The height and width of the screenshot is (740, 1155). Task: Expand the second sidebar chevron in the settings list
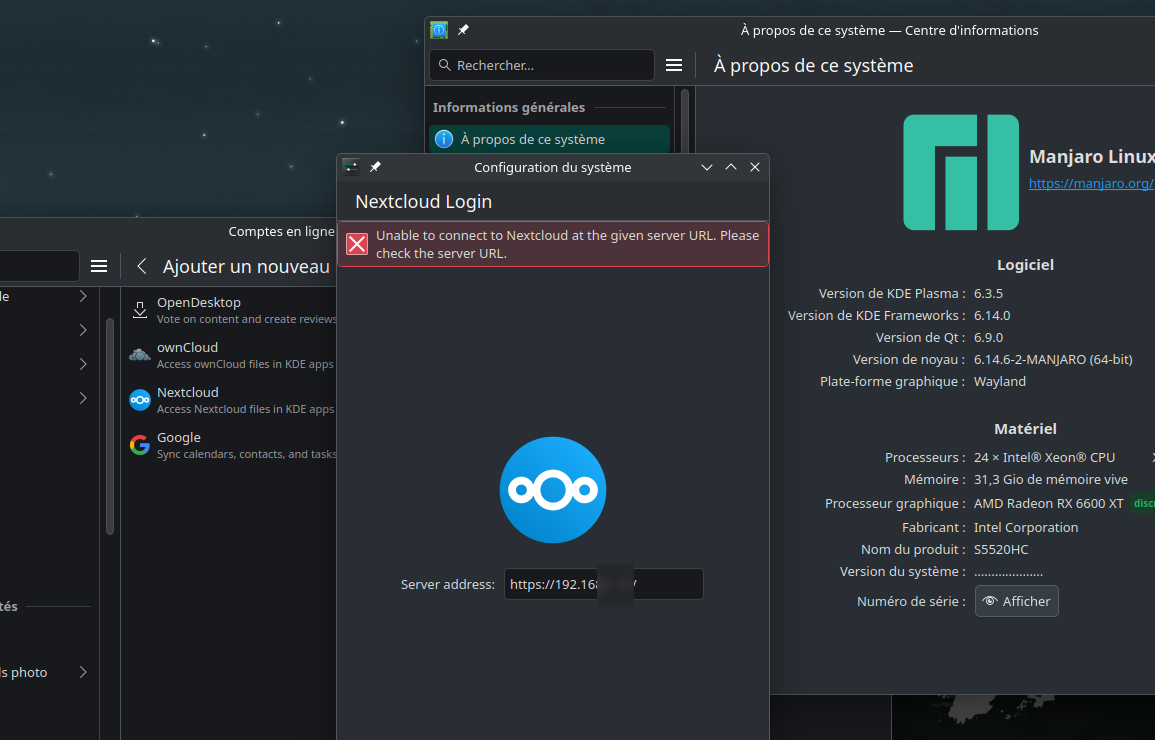(x=83, y=330)
